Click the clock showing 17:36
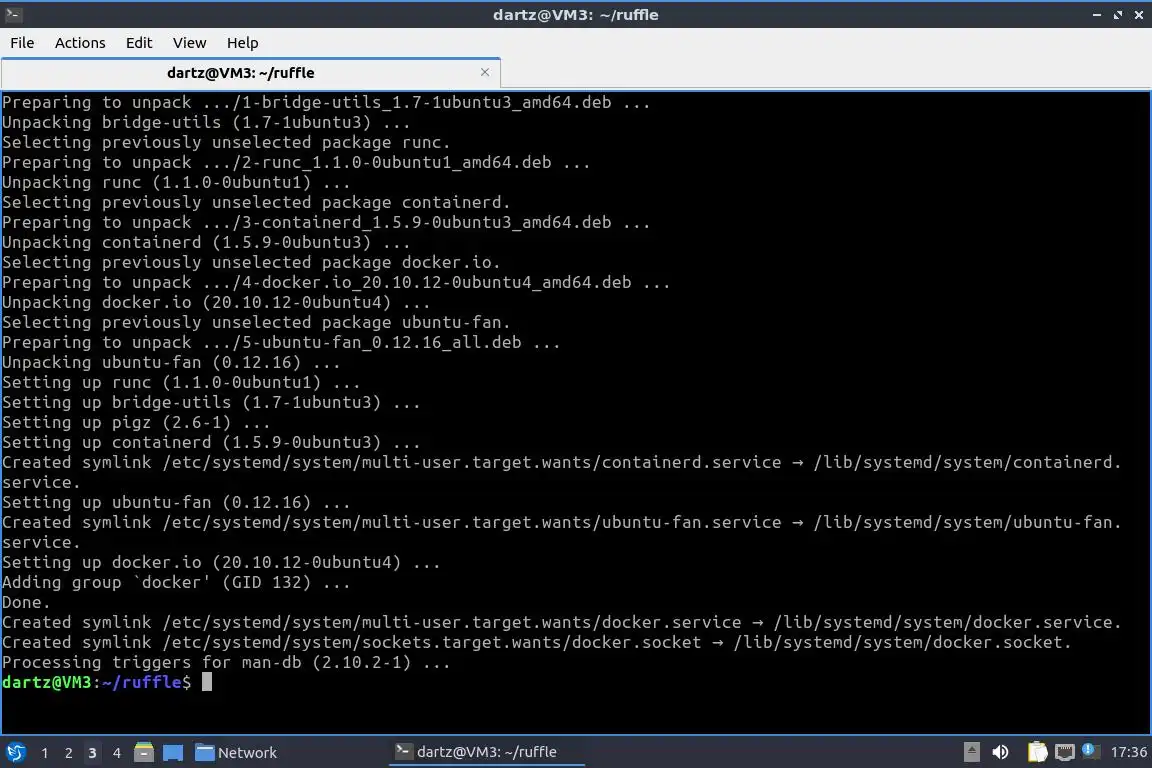1152x768 pixels. (x=1128, y=752)
